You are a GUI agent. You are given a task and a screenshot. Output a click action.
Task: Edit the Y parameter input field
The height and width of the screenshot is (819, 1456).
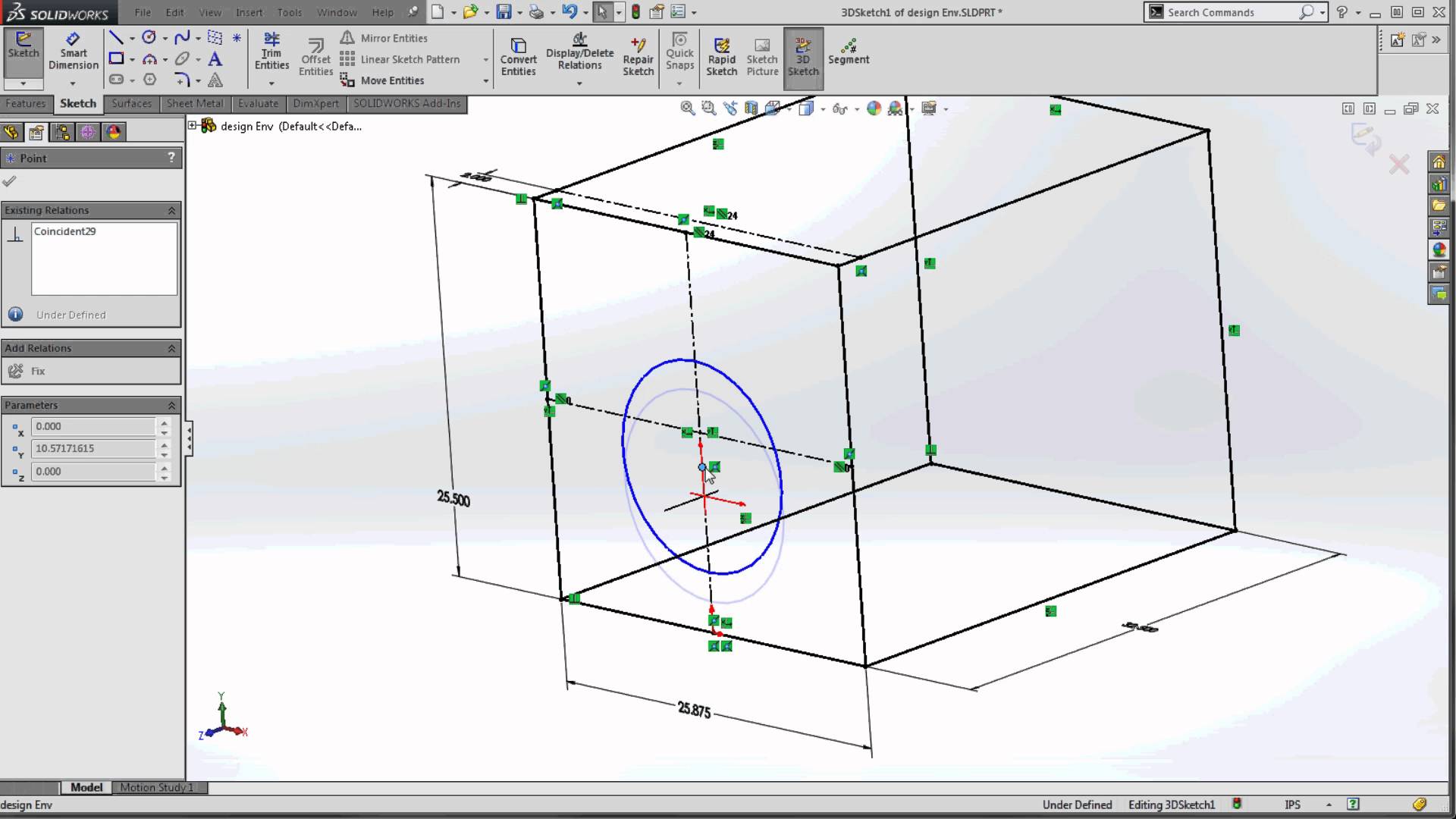point(95,448)
